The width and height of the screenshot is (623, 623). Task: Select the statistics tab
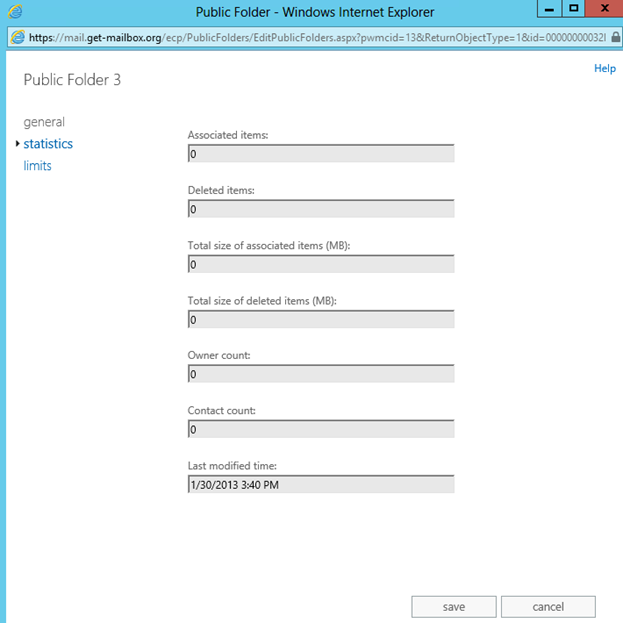(48, 143)
